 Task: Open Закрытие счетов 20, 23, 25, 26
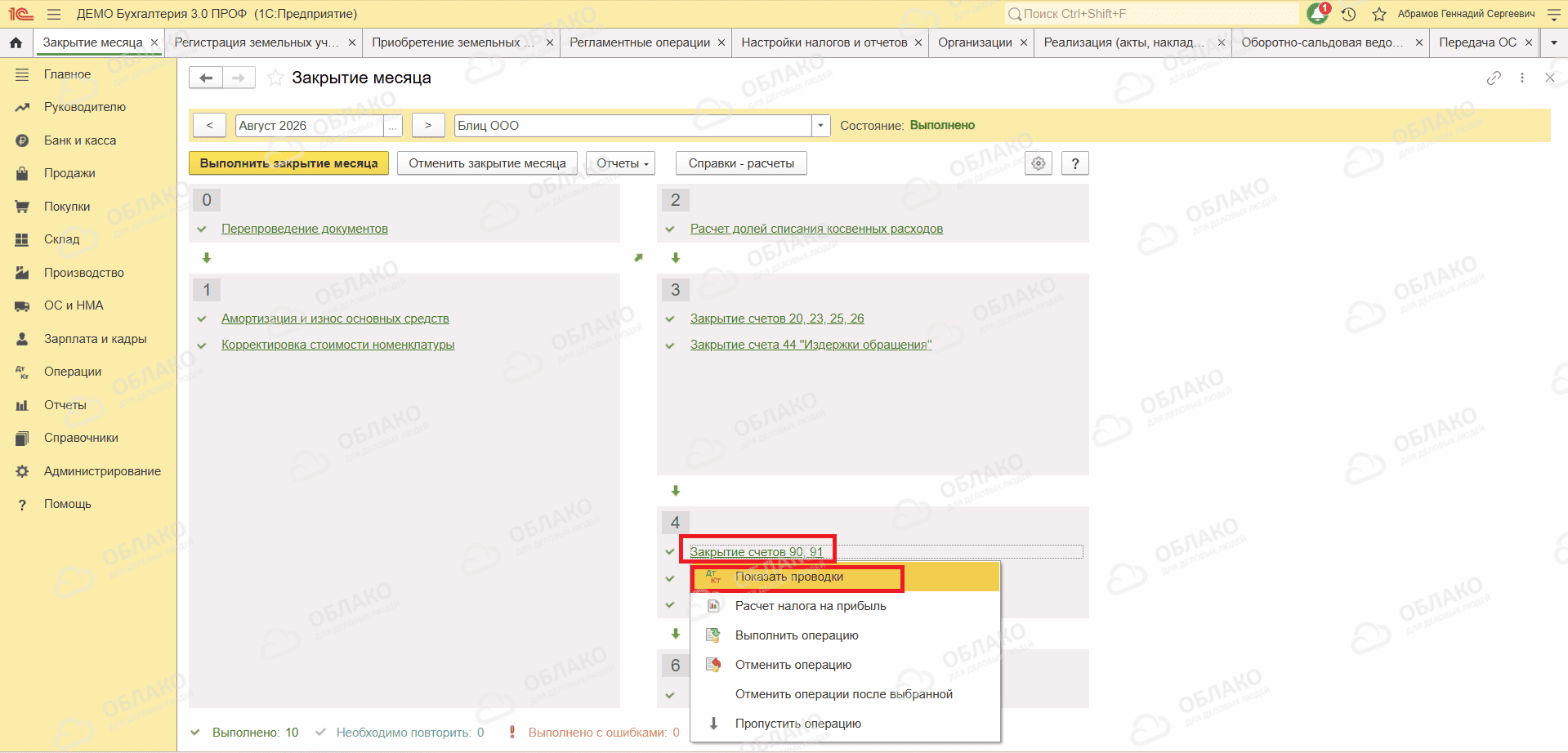[777, 319]
